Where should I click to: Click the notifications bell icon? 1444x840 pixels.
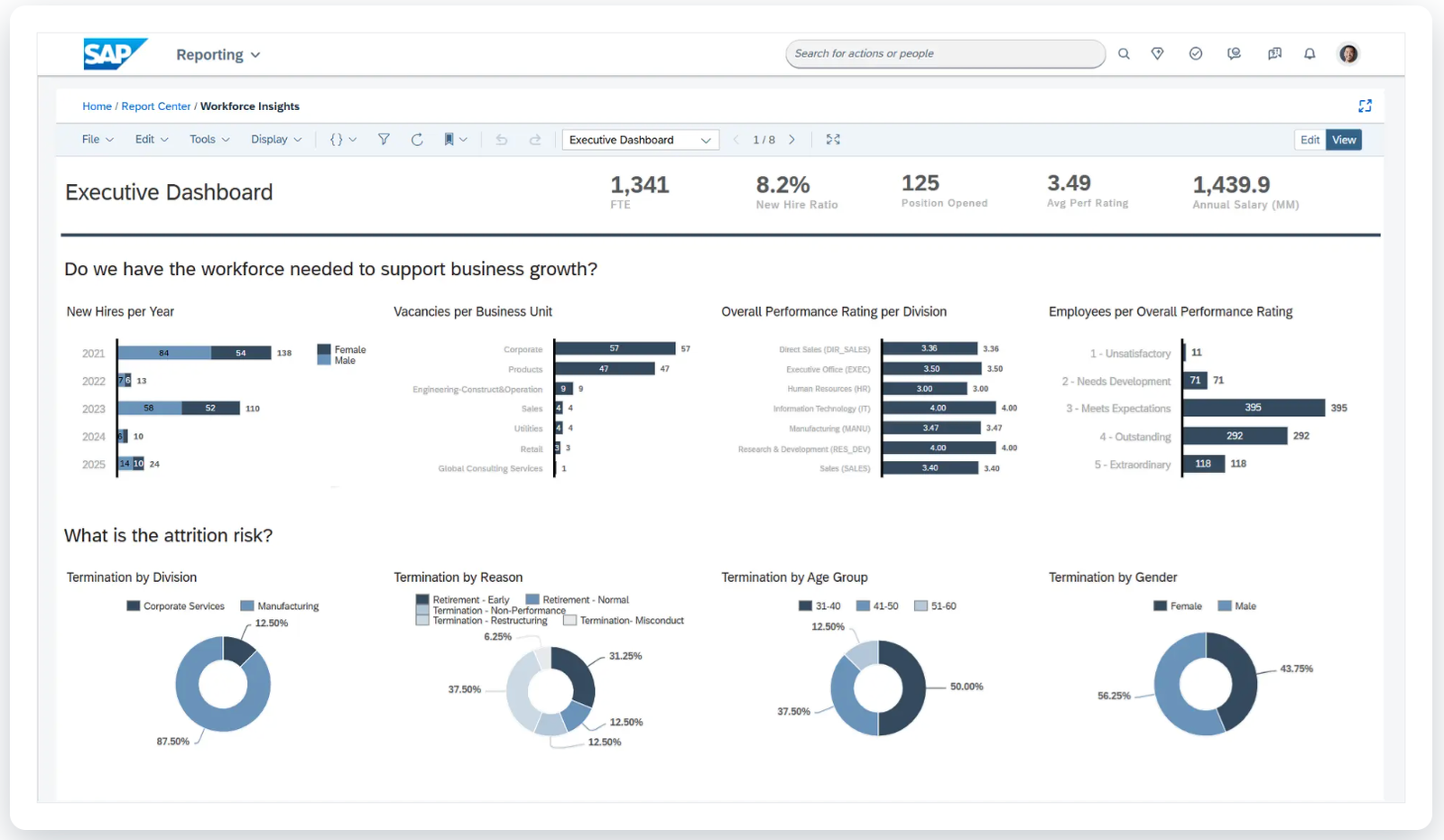tap(1310, 54)
